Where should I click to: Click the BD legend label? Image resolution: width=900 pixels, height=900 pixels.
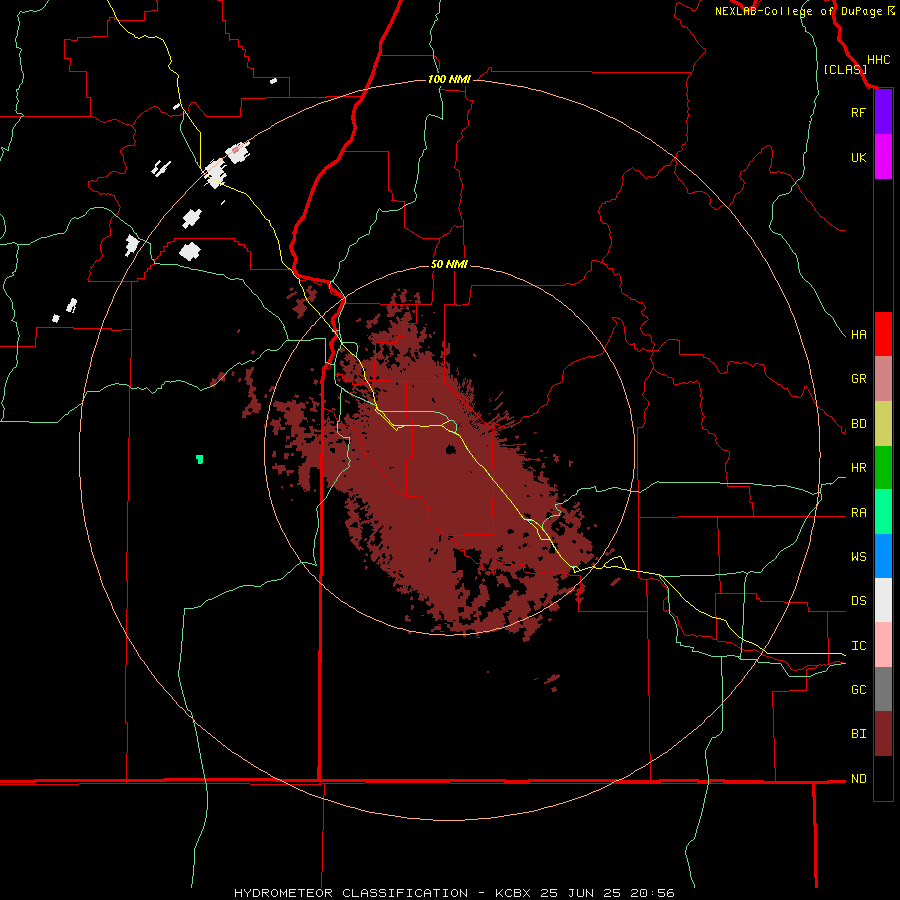(x=859, y=424)
